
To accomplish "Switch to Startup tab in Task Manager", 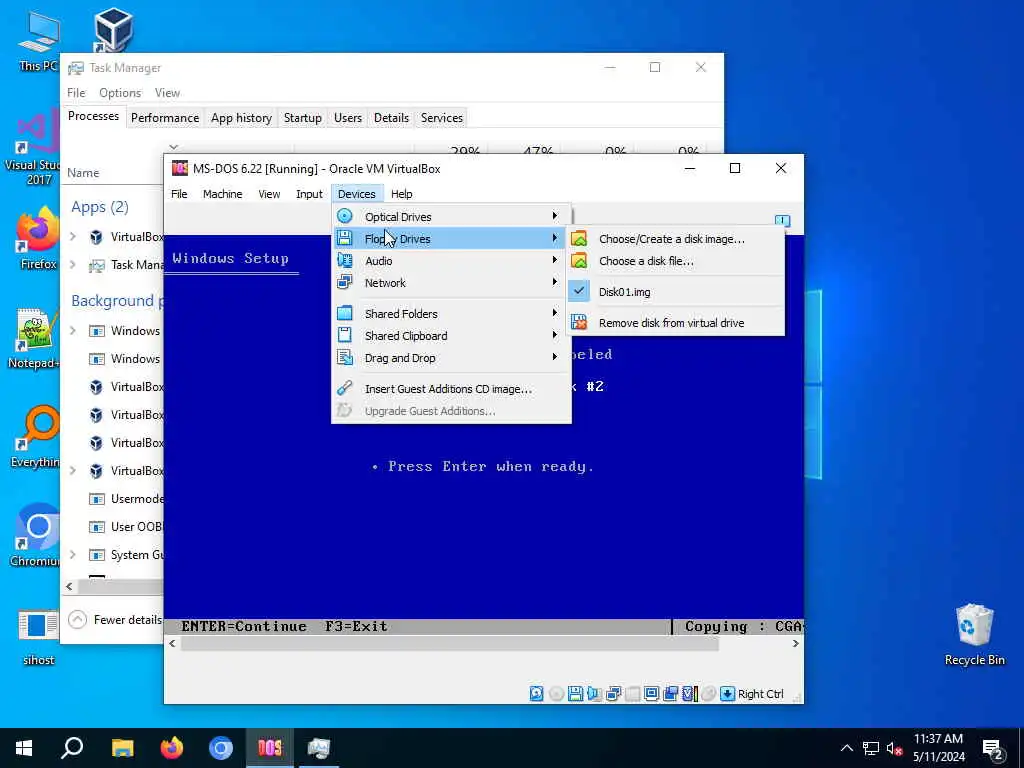I will (x=302, y=118).
